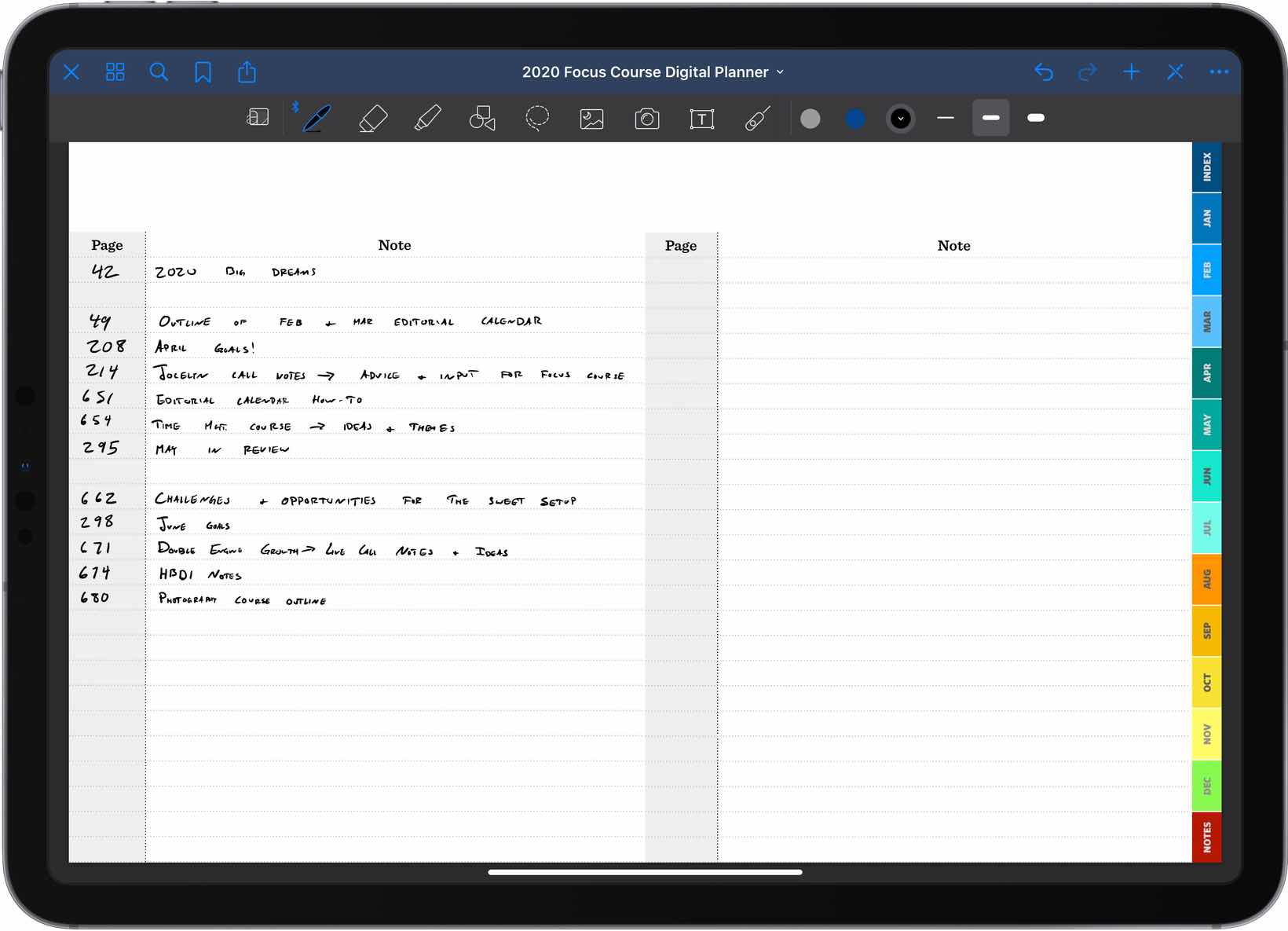Select the medium stroke width
1288x931 pixels.
(x=991, y=118)
